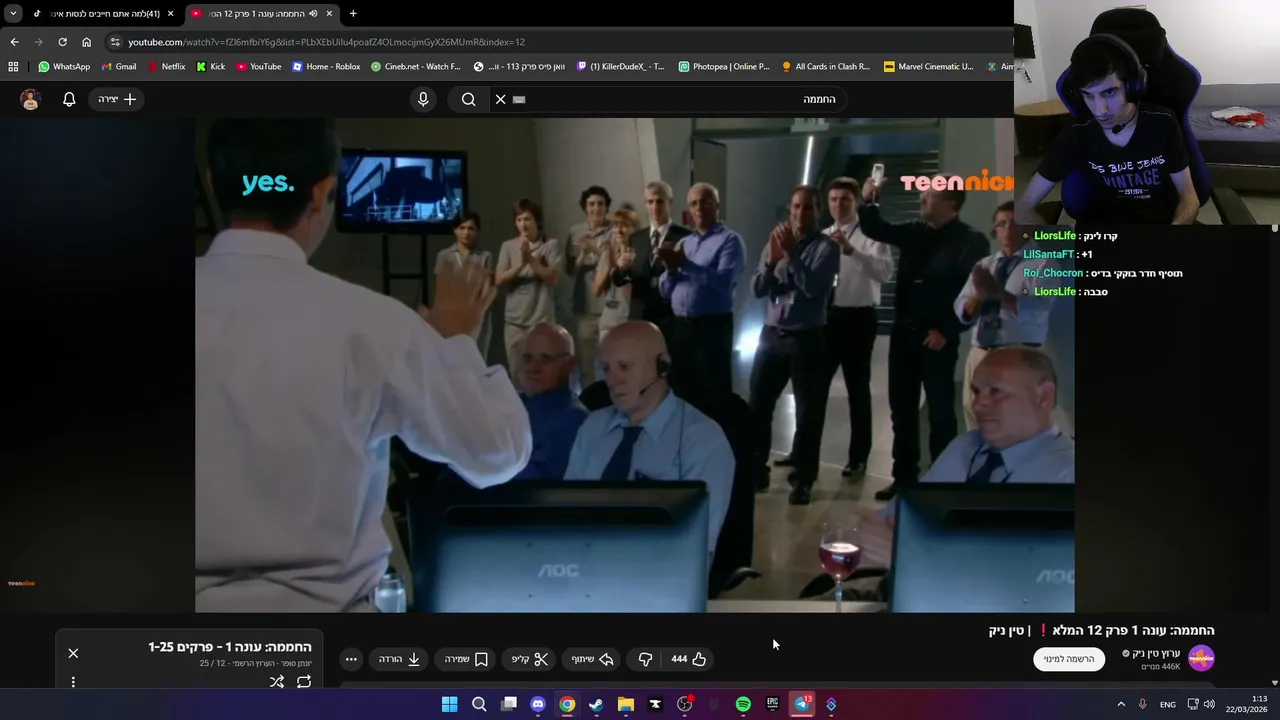Open the Kick bookmark

211,67
